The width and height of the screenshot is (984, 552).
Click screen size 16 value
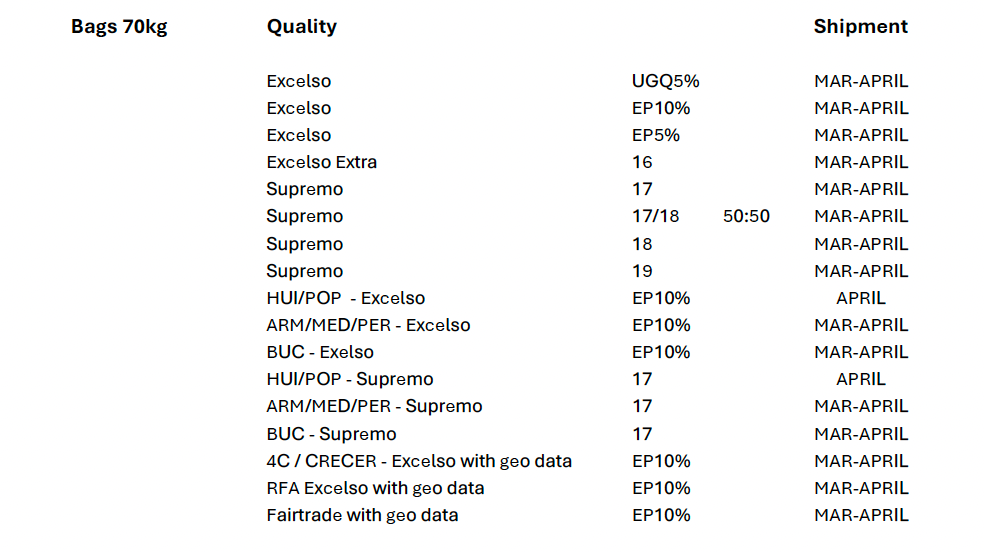pyautogui.click(x=642, y=162)
